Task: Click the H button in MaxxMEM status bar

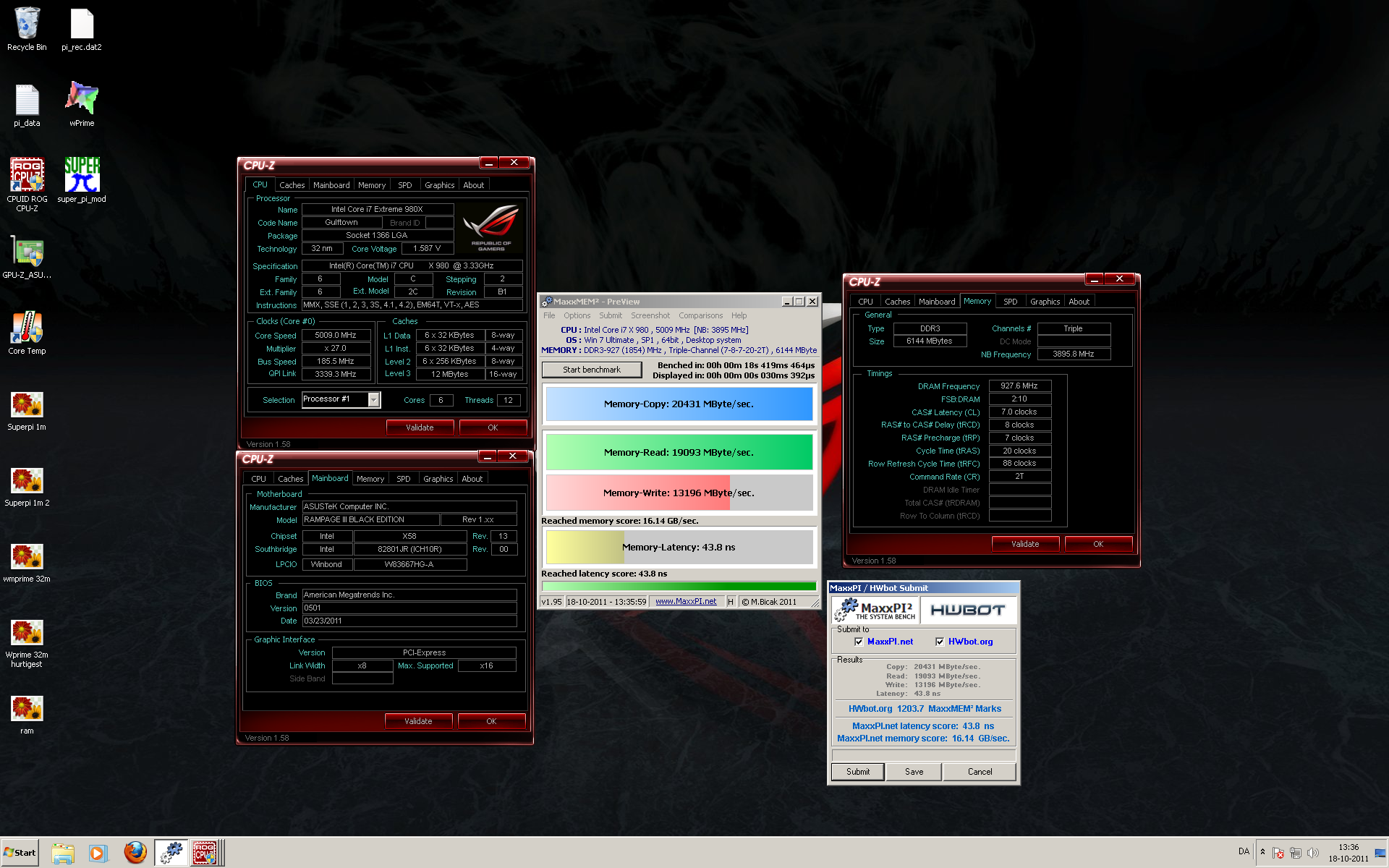Action: [731, 602]
